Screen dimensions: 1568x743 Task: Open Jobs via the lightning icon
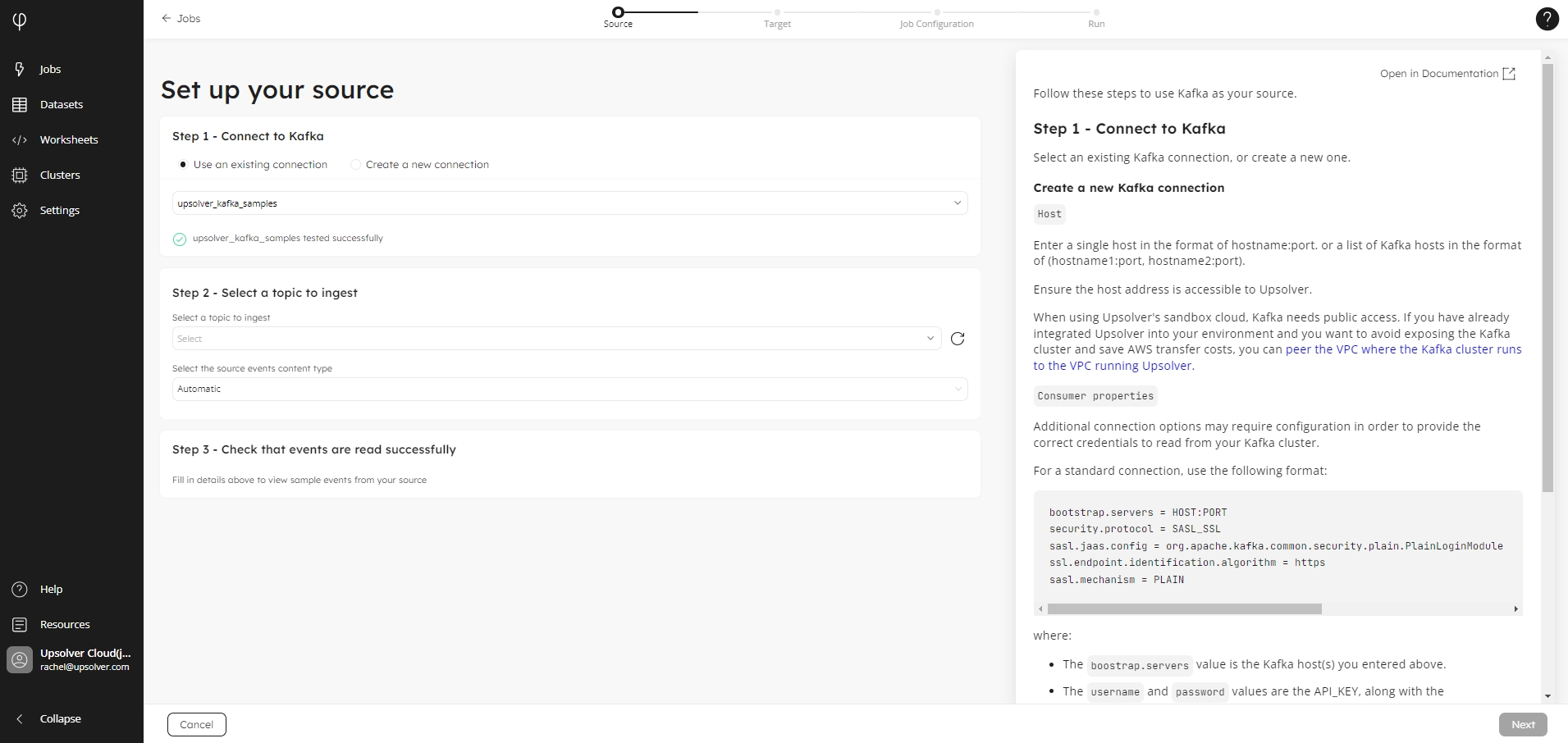[x=20, y=70]
